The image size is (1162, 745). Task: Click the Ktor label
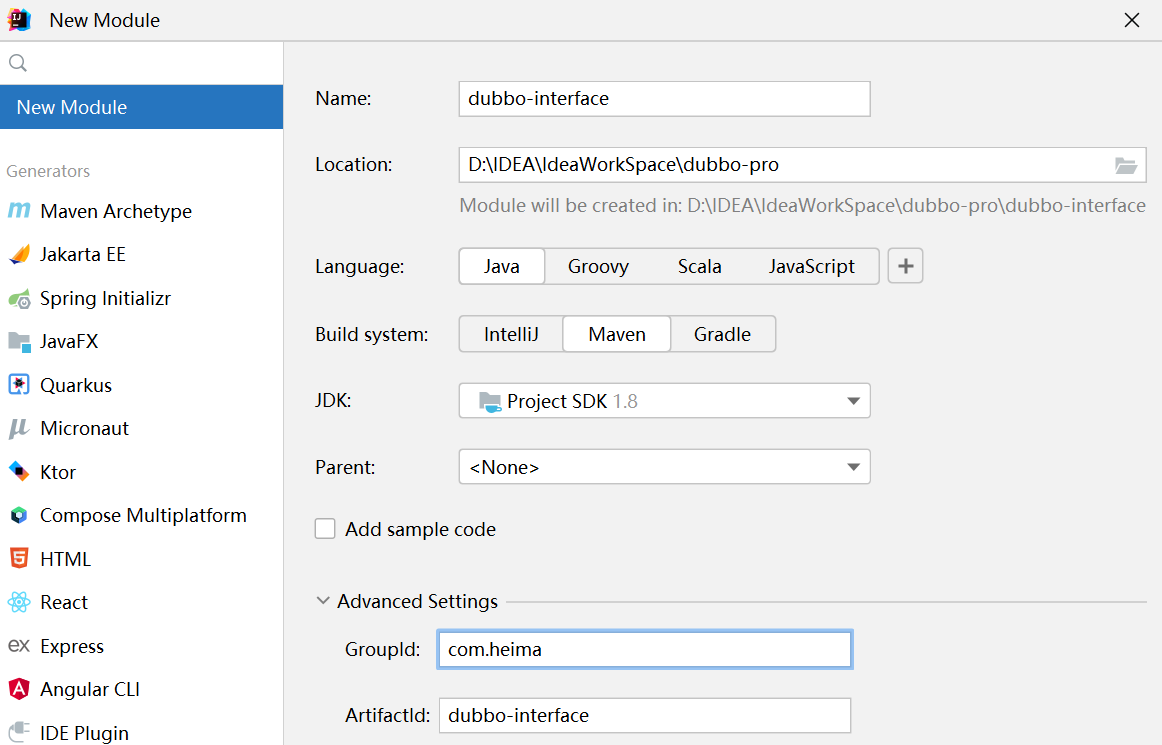58,472
